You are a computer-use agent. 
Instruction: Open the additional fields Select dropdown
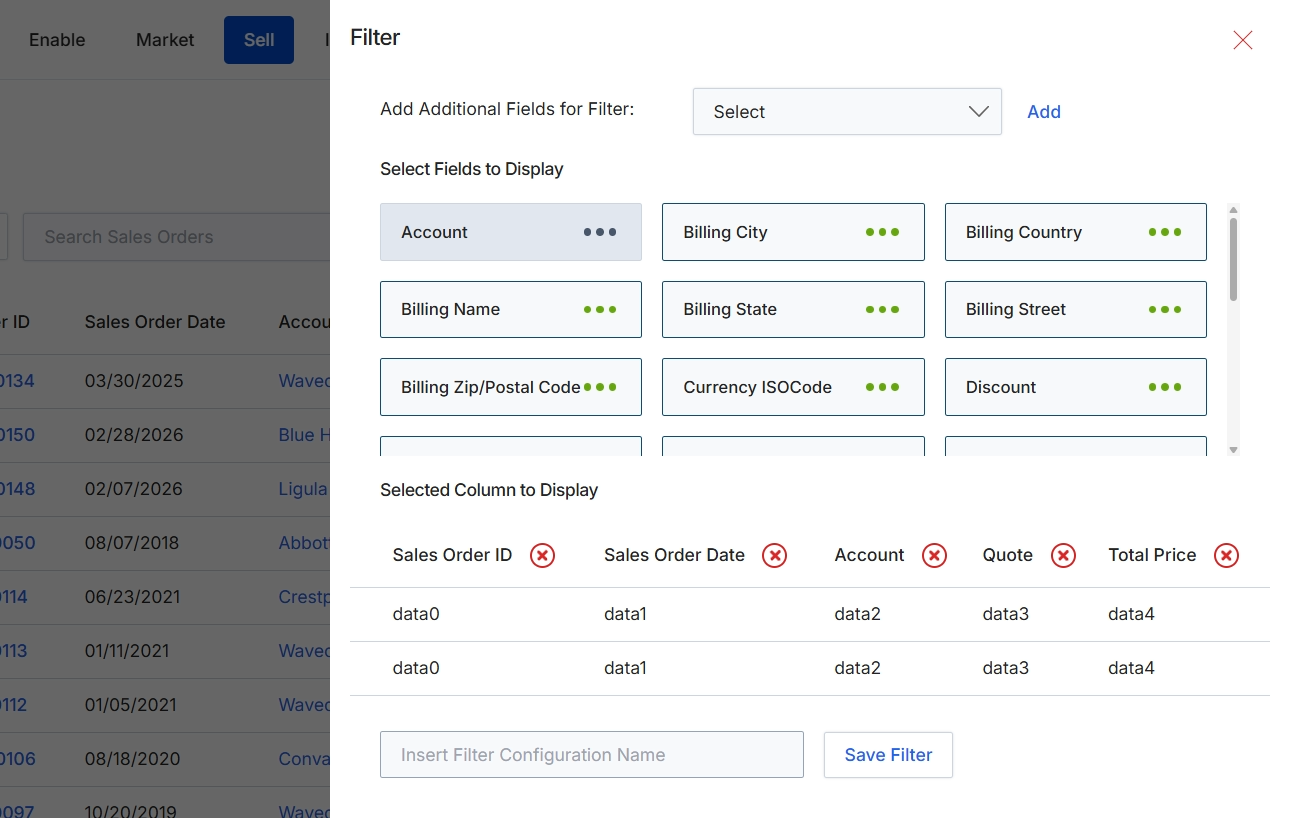click(847, 111)
